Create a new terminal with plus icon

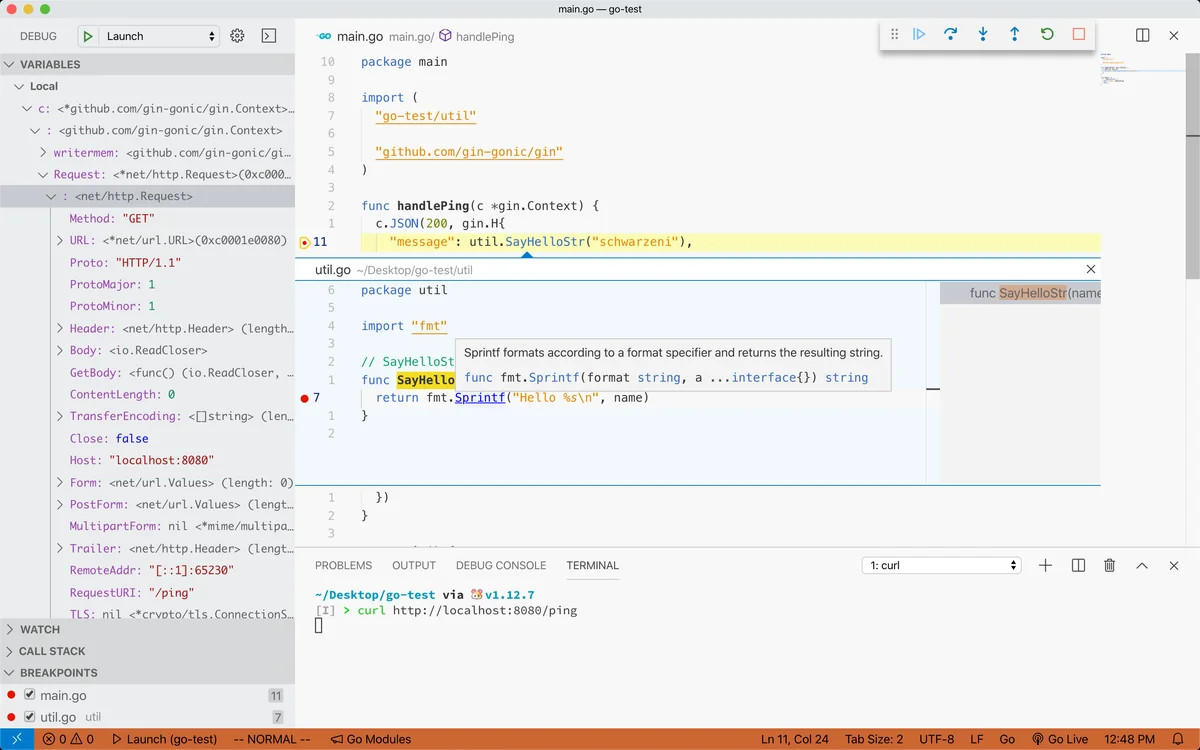click(x=1045, y=565)
